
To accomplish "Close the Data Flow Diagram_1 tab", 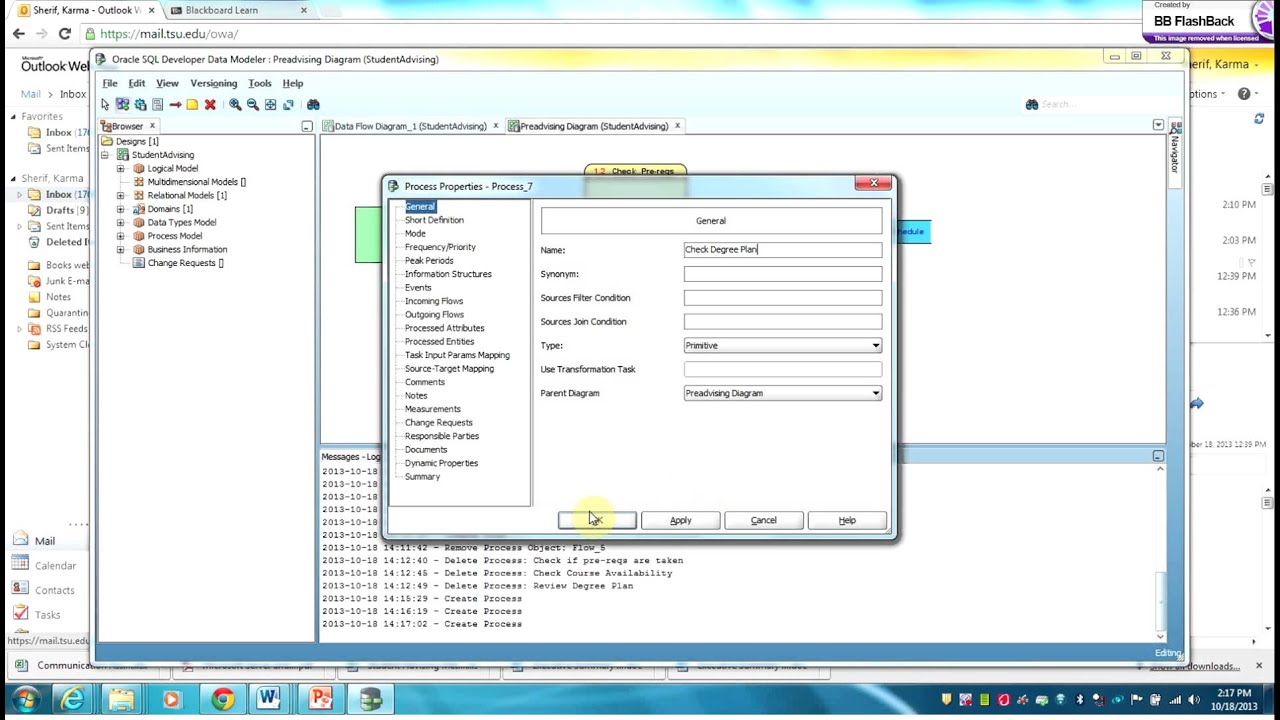I will 496,126.
